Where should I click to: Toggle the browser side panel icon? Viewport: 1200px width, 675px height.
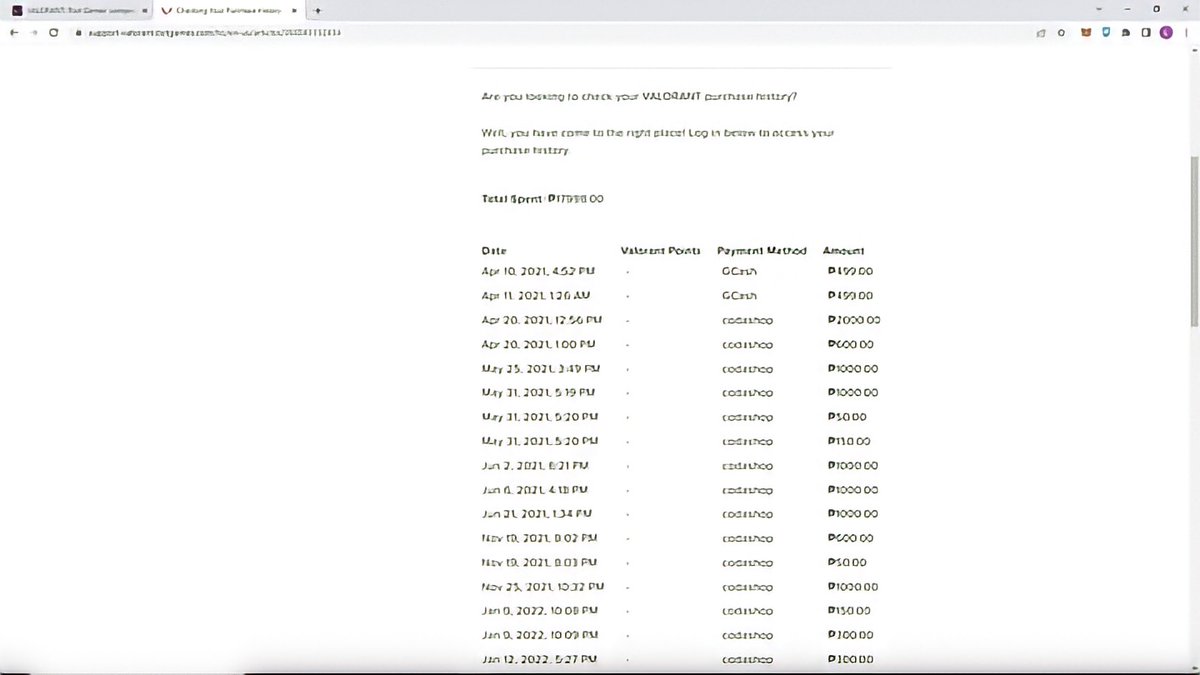(x=1146, y=32)
